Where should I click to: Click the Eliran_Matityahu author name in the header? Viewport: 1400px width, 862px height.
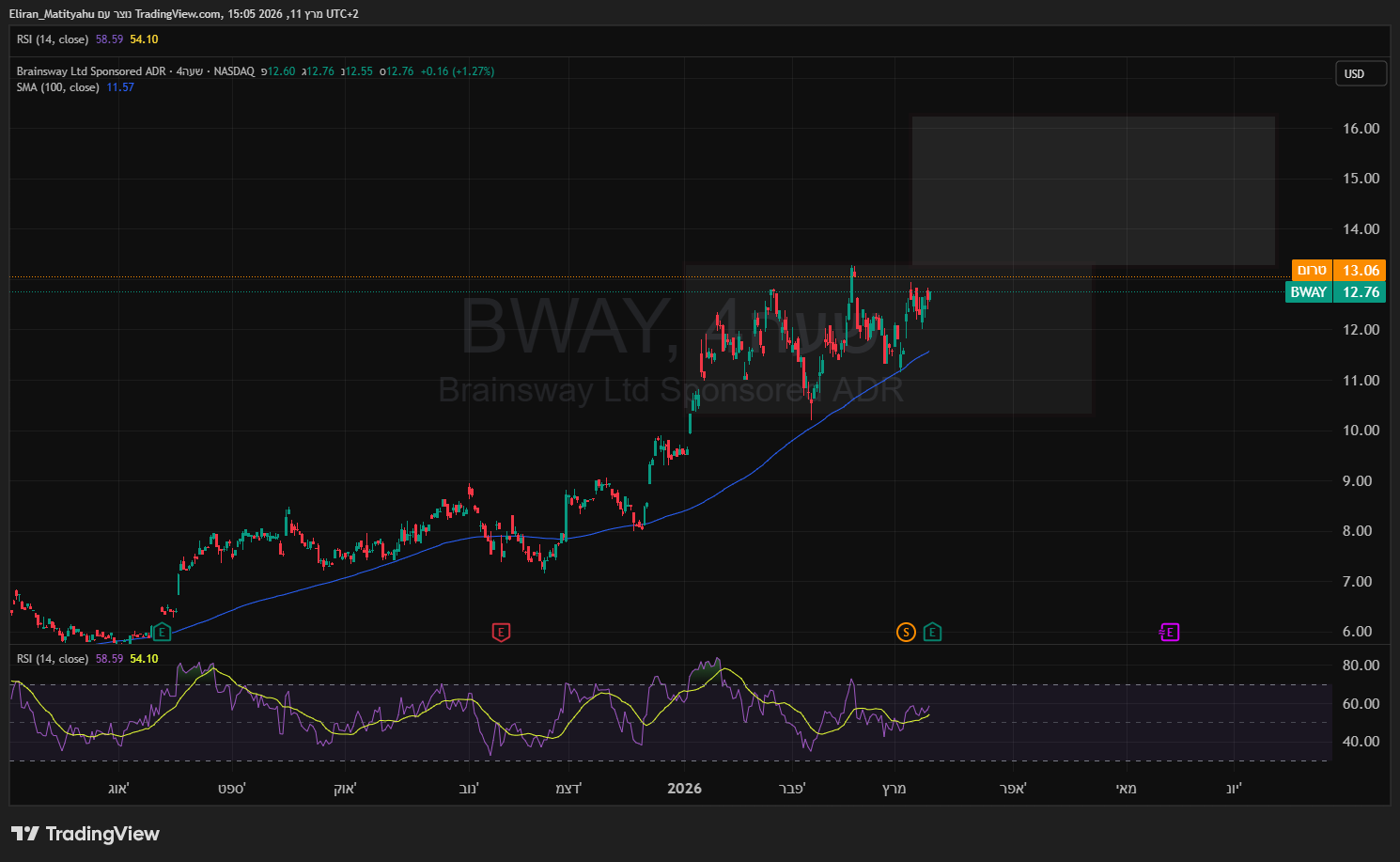coord(52,14)
